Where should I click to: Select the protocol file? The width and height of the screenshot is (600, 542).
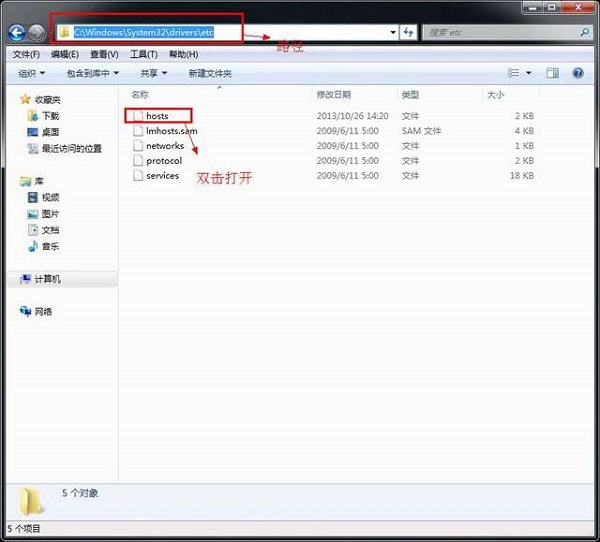pyautogui.click(x=164, y=161)
